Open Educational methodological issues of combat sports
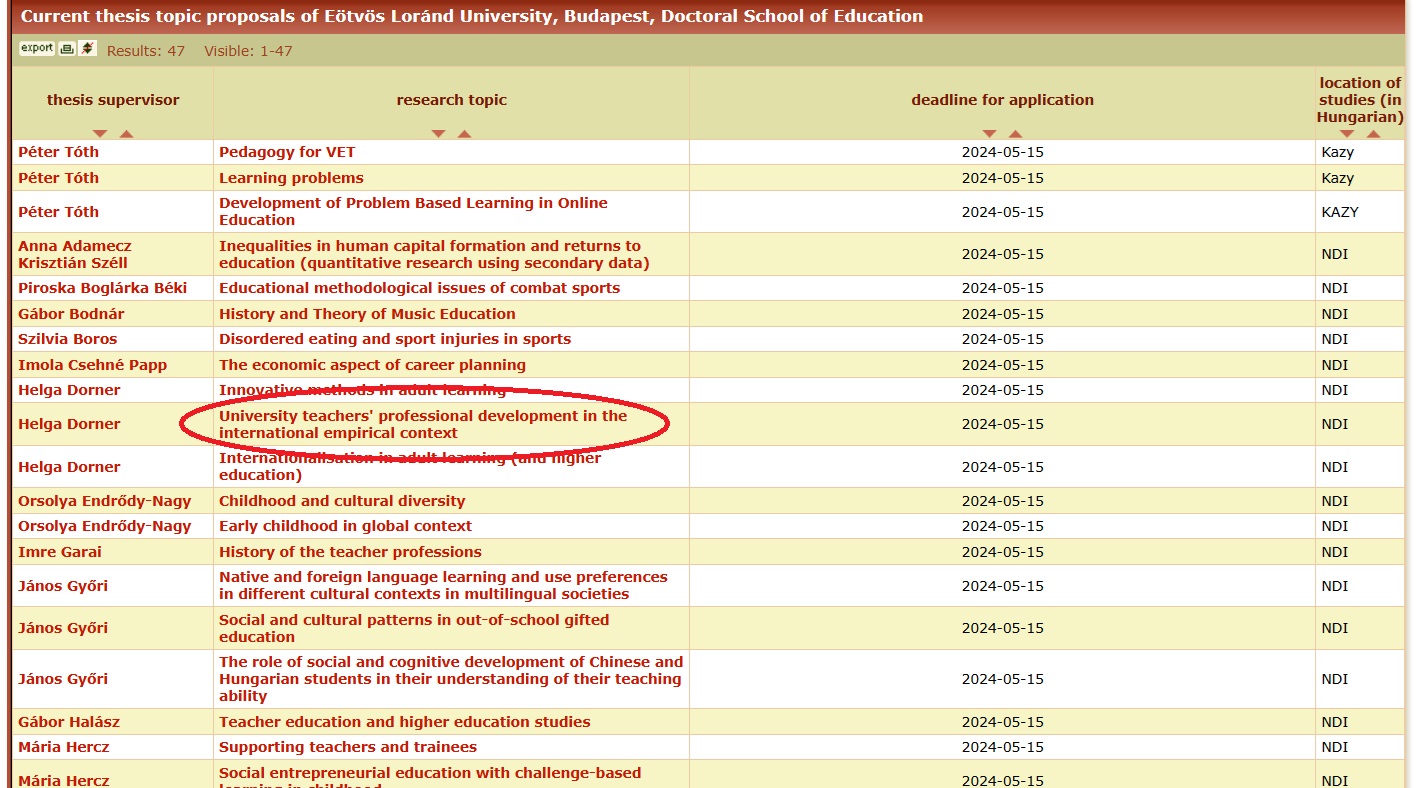Screen dimensions: 1416x788 coord(419,288)
